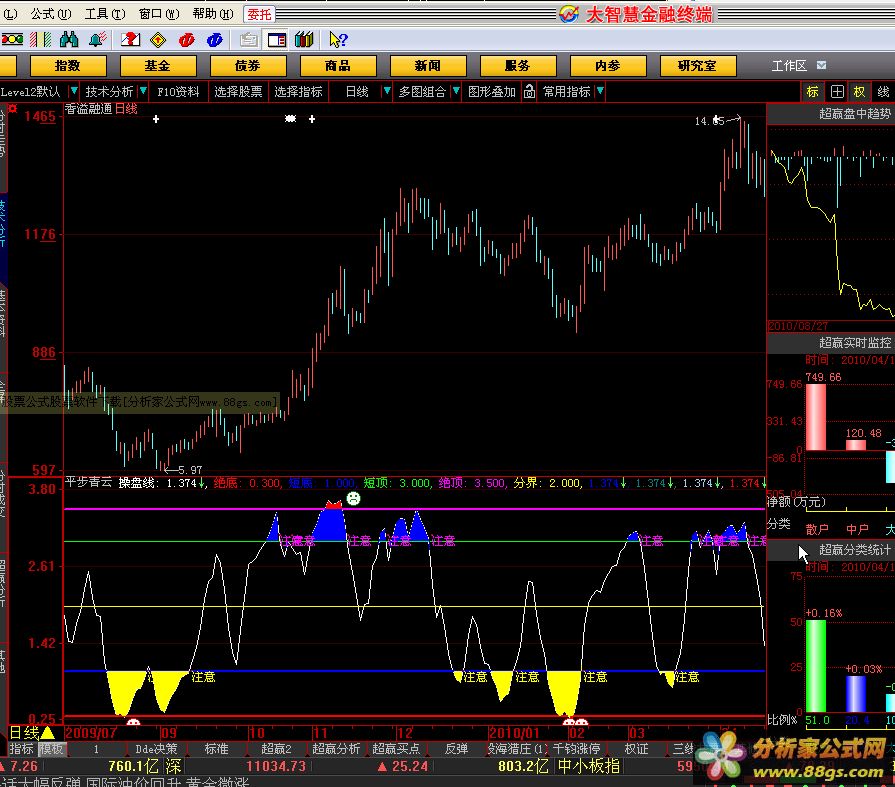Click the 中小板指 status bar entry
895x787 pixels.
[x=588, y=766]
